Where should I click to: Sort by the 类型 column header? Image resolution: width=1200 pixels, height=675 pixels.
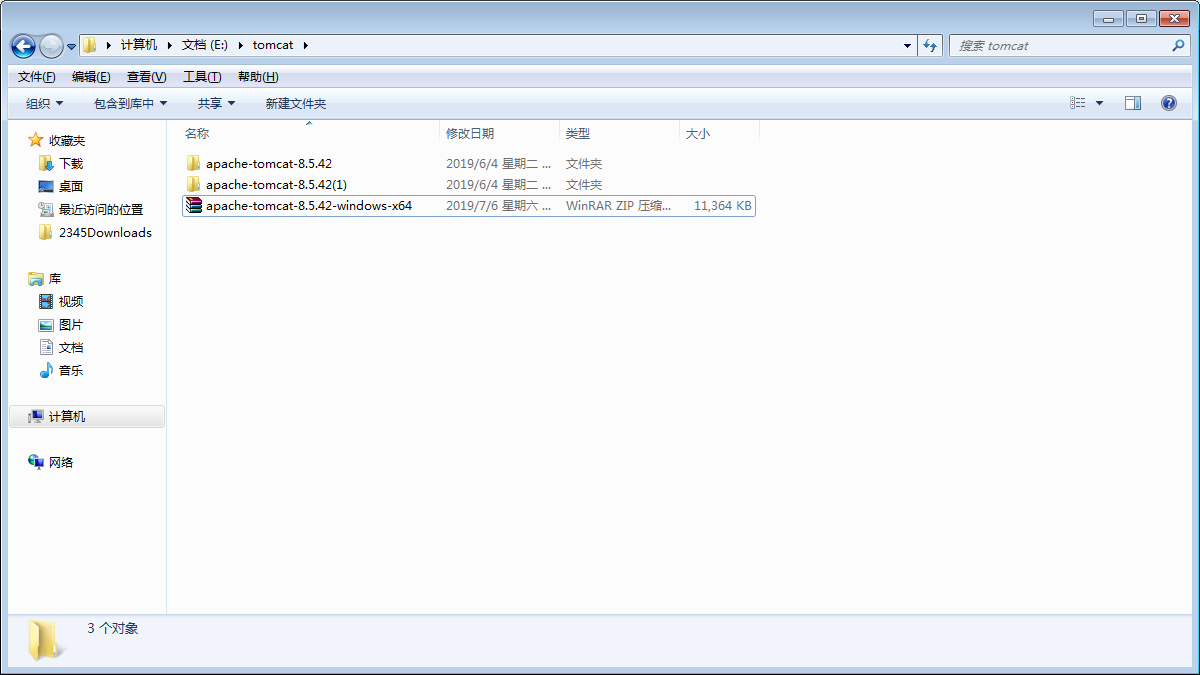619,133
